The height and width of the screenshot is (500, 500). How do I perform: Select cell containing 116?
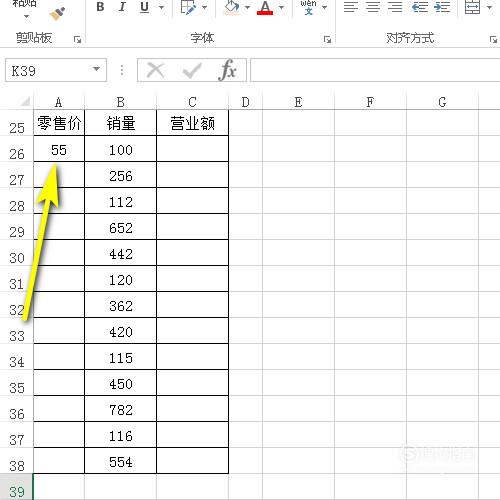(120, 435)
